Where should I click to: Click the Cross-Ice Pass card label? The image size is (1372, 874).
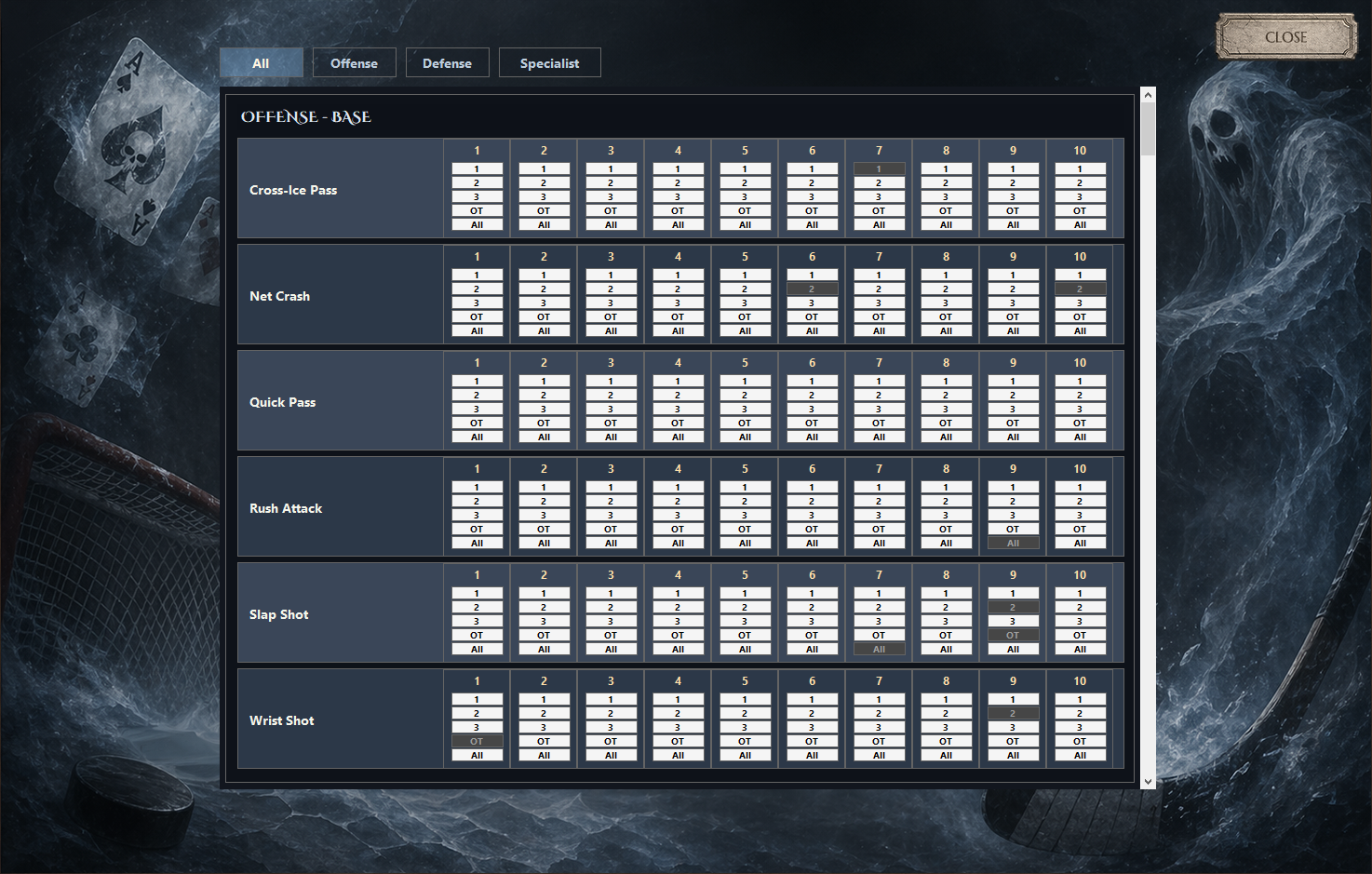293,190
